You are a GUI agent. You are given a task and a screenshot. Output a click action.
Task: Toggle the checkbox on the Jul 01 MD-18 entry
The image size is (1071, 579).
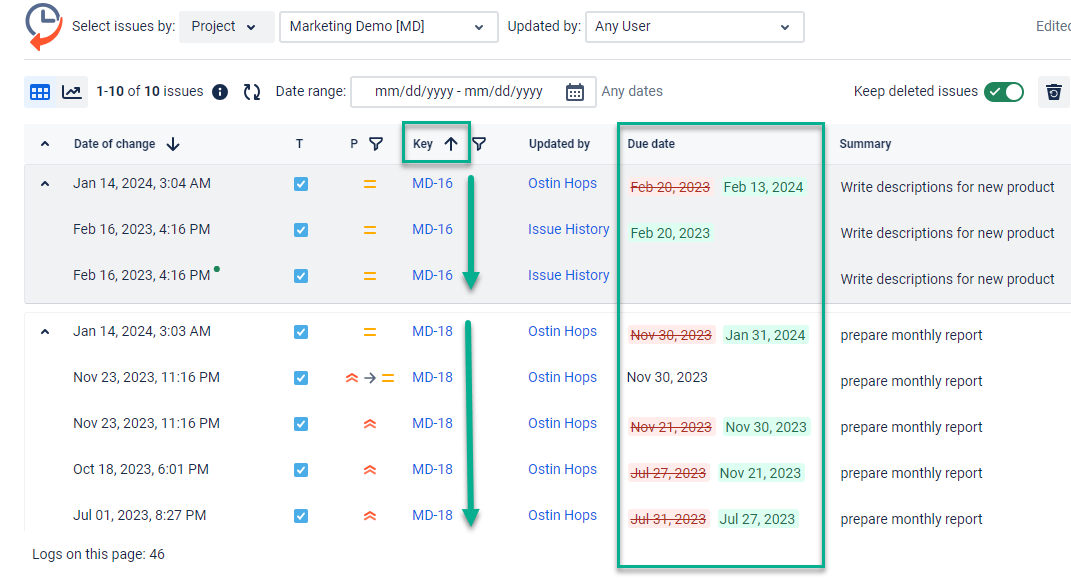click(300, 515)
